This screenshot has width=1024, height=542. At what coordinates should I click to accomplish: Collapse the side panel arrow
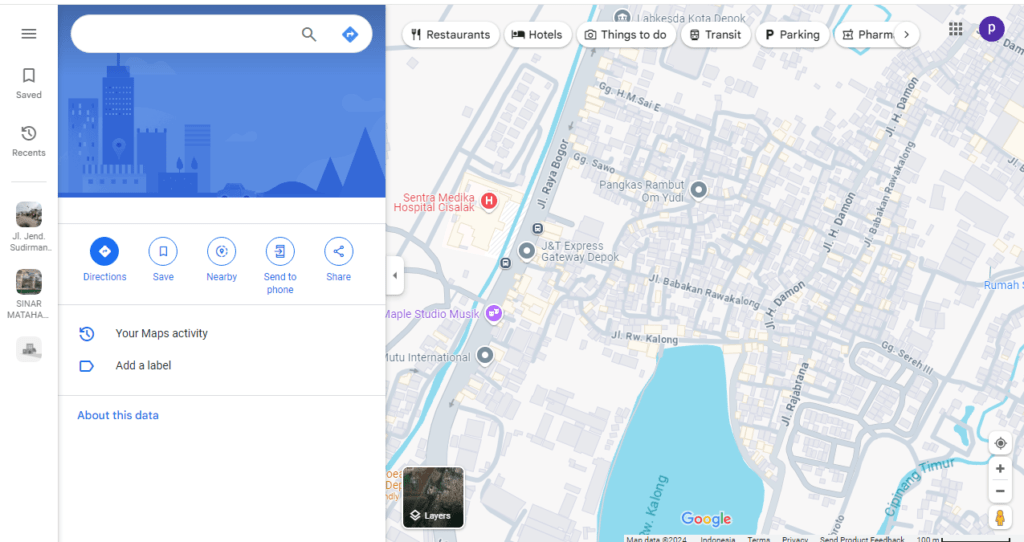pos(395,275)
